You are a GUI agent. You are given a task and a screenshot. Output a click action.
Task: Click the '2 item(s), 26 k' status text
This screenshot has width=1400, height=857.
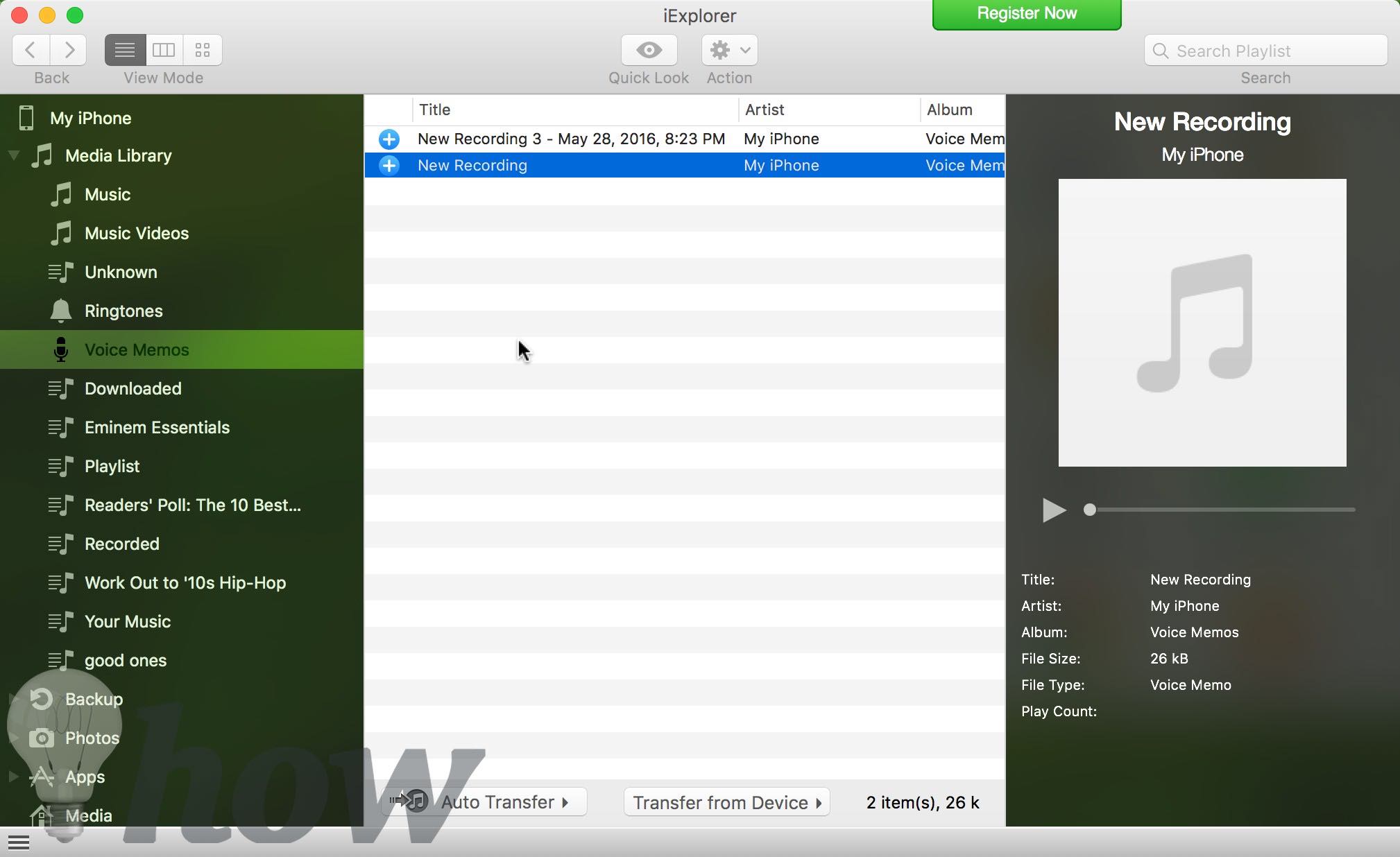tap(923, 802)
